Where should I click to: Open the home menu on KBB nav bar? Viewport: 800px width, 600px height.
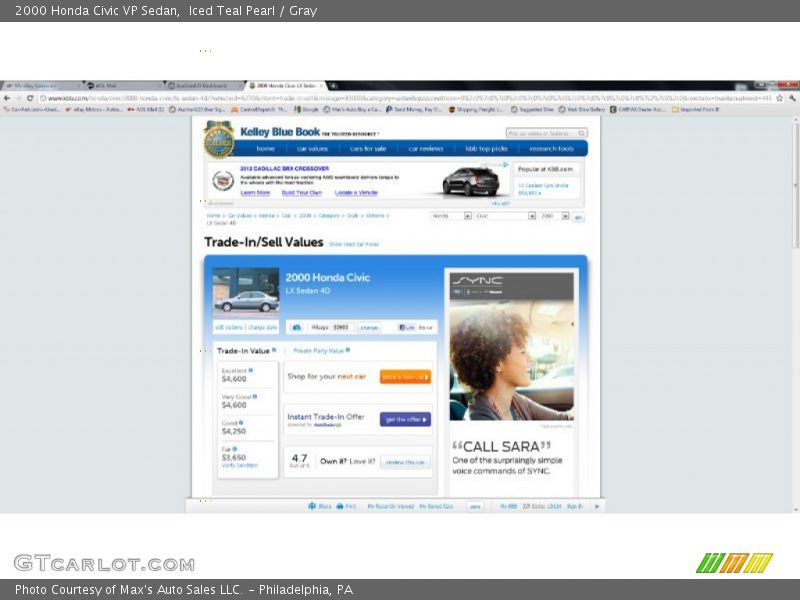(265, 148)
